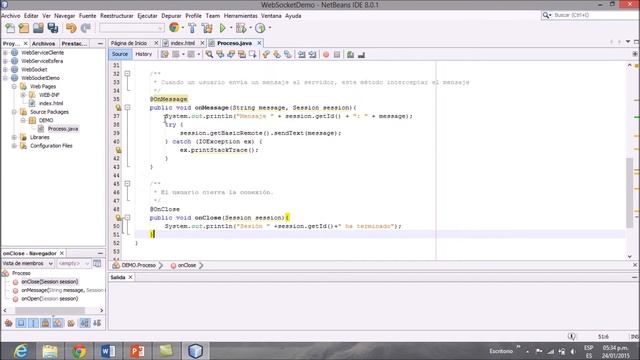Open the project configuration combo box
The width and height of the screenshot is (640, 360).
(132, 28)
